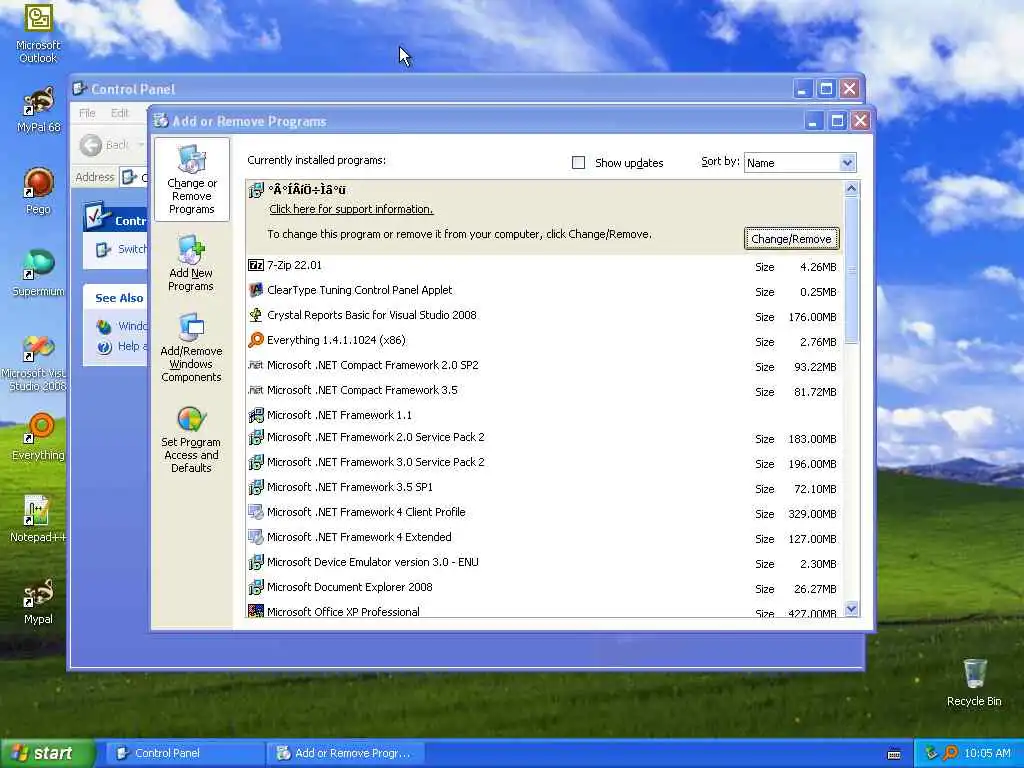Click Back arrow in Control Panel window

click(x=91, y=145)
